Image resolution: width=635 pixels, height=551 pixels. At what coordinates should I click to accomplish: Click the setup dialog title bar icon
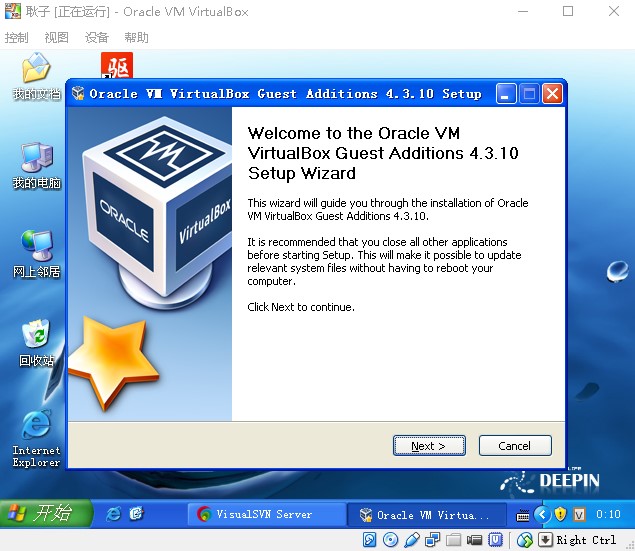click(x=78, y=94)
